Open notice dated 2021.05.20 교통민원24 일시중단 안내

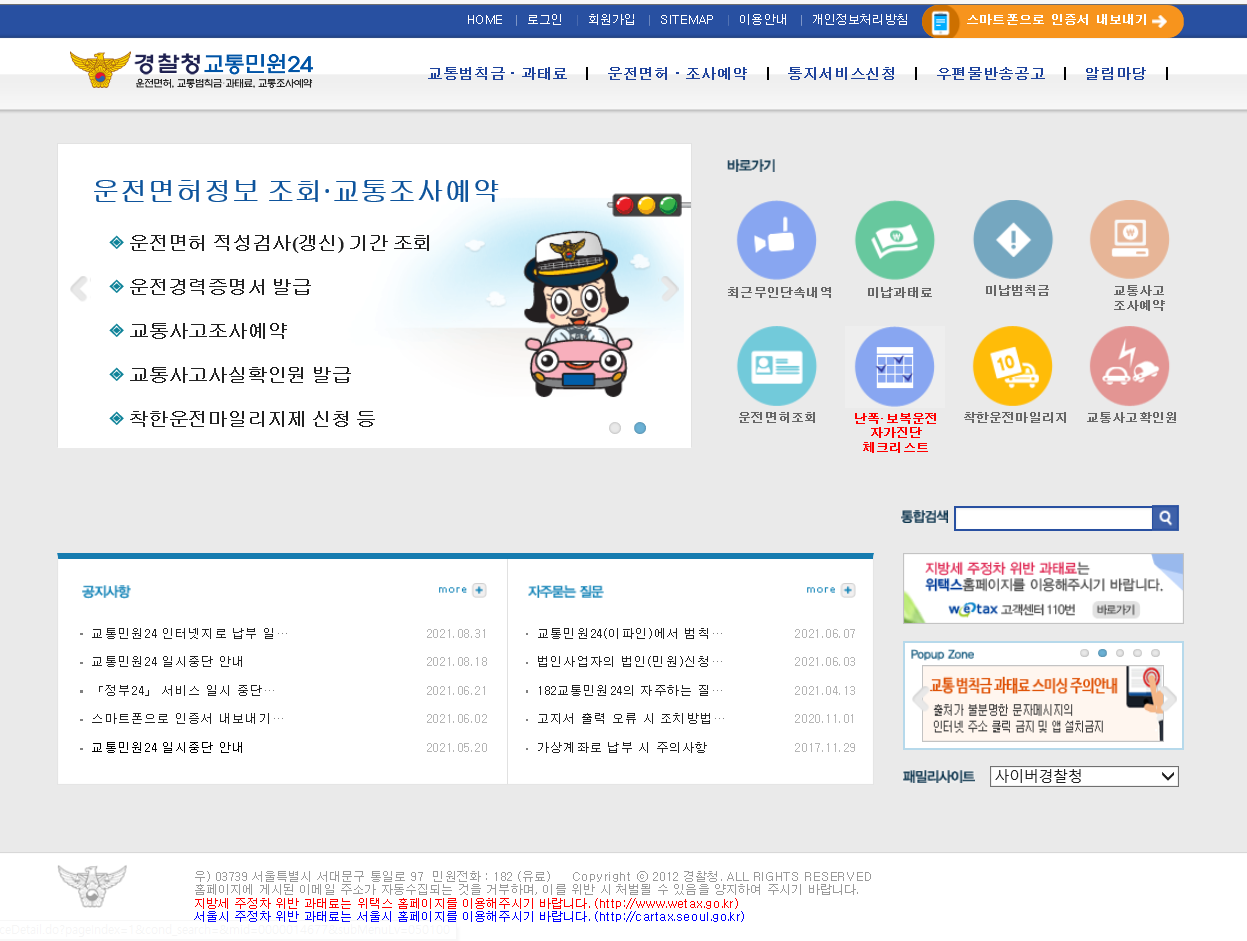coord(167,747)
